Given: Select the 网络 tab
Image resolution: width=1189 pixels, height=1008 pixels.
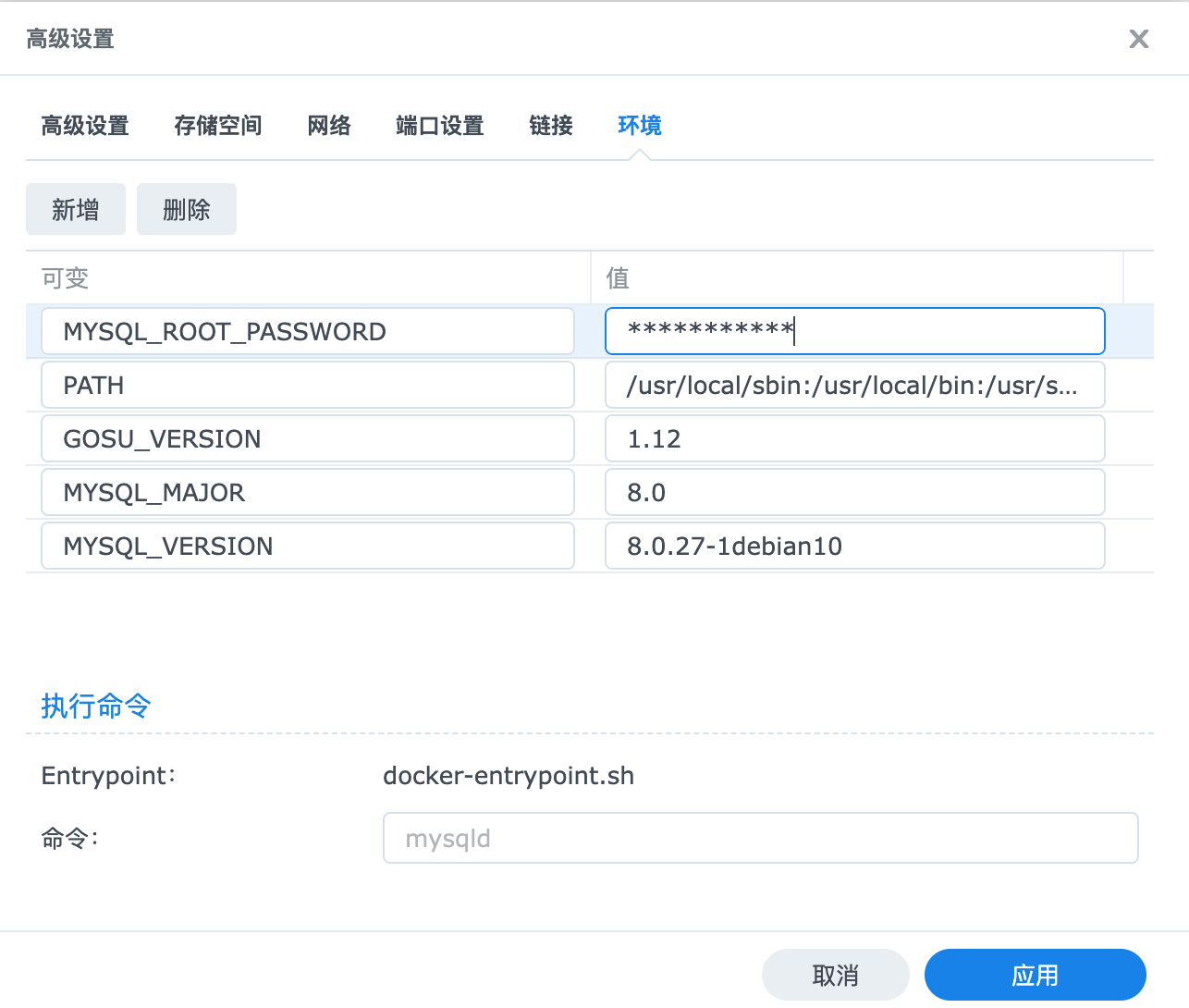Looking at the screenshot, I should coord(329,126).
